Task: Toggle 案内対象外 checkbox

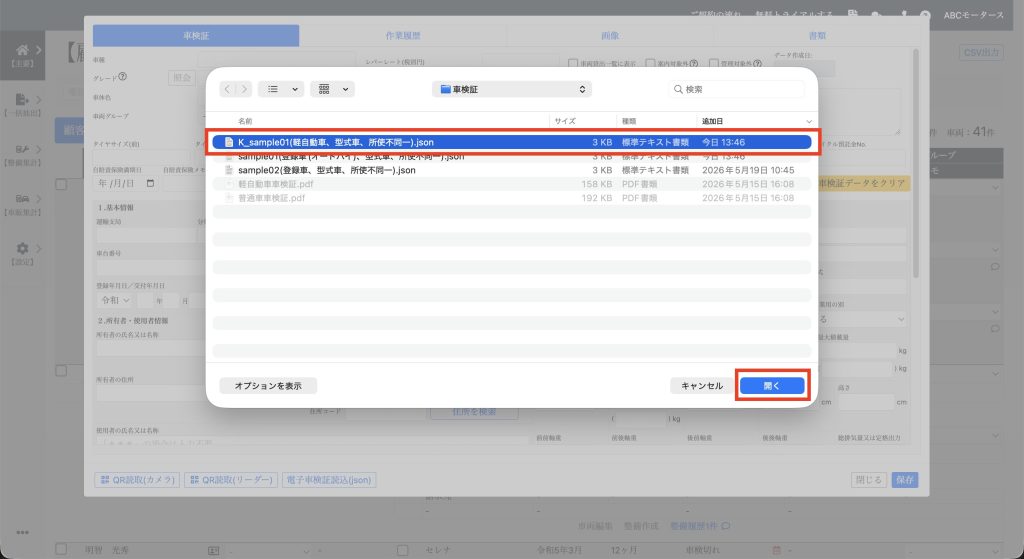Action: coord(650,63)
